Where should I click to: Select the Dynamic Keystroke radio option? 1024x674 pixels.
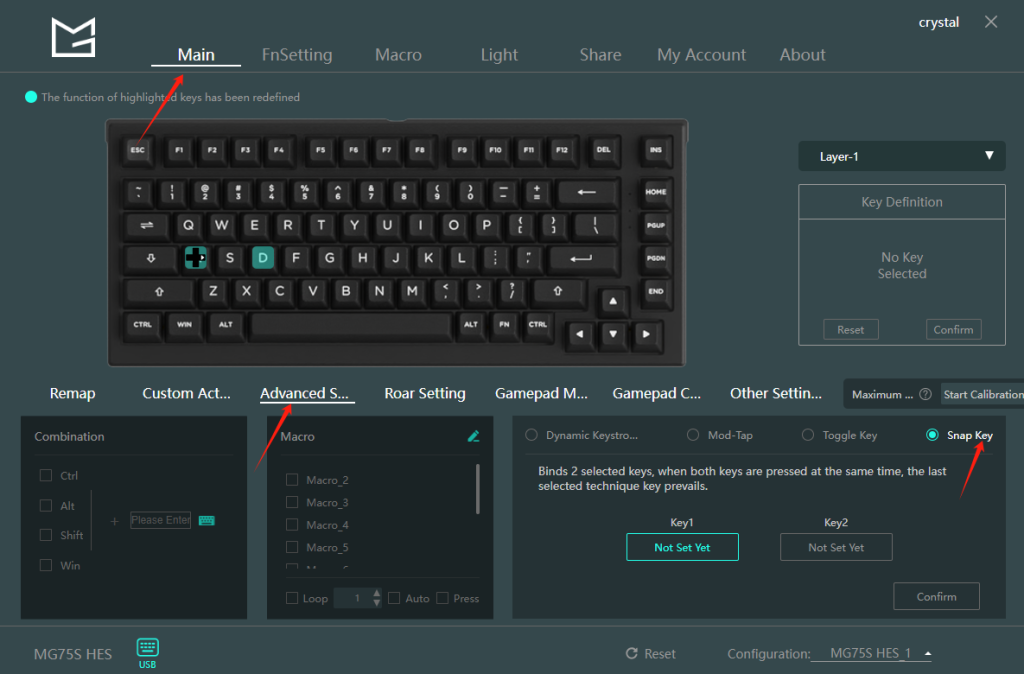(x=532, y=435)
